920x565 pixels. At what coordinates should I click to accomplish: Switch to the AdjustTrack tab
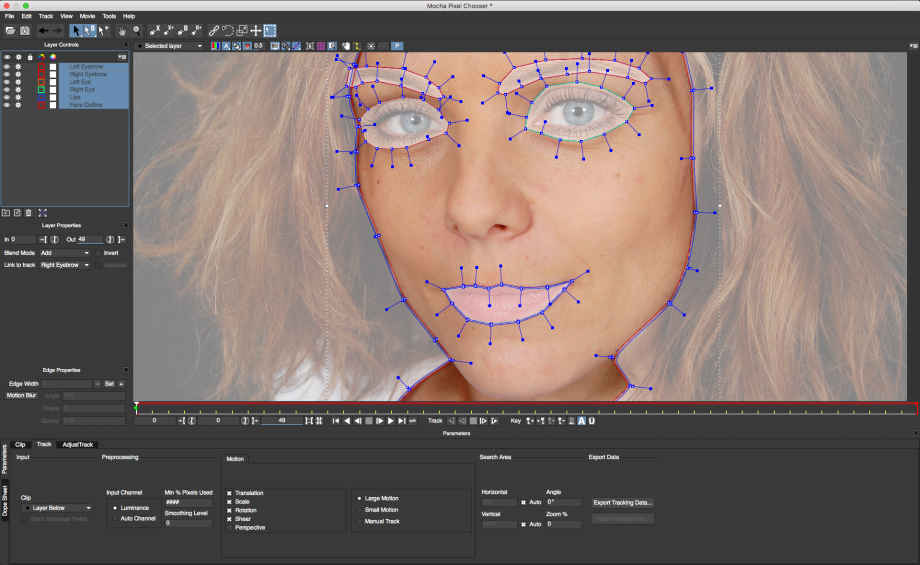(x=77, y=445)
